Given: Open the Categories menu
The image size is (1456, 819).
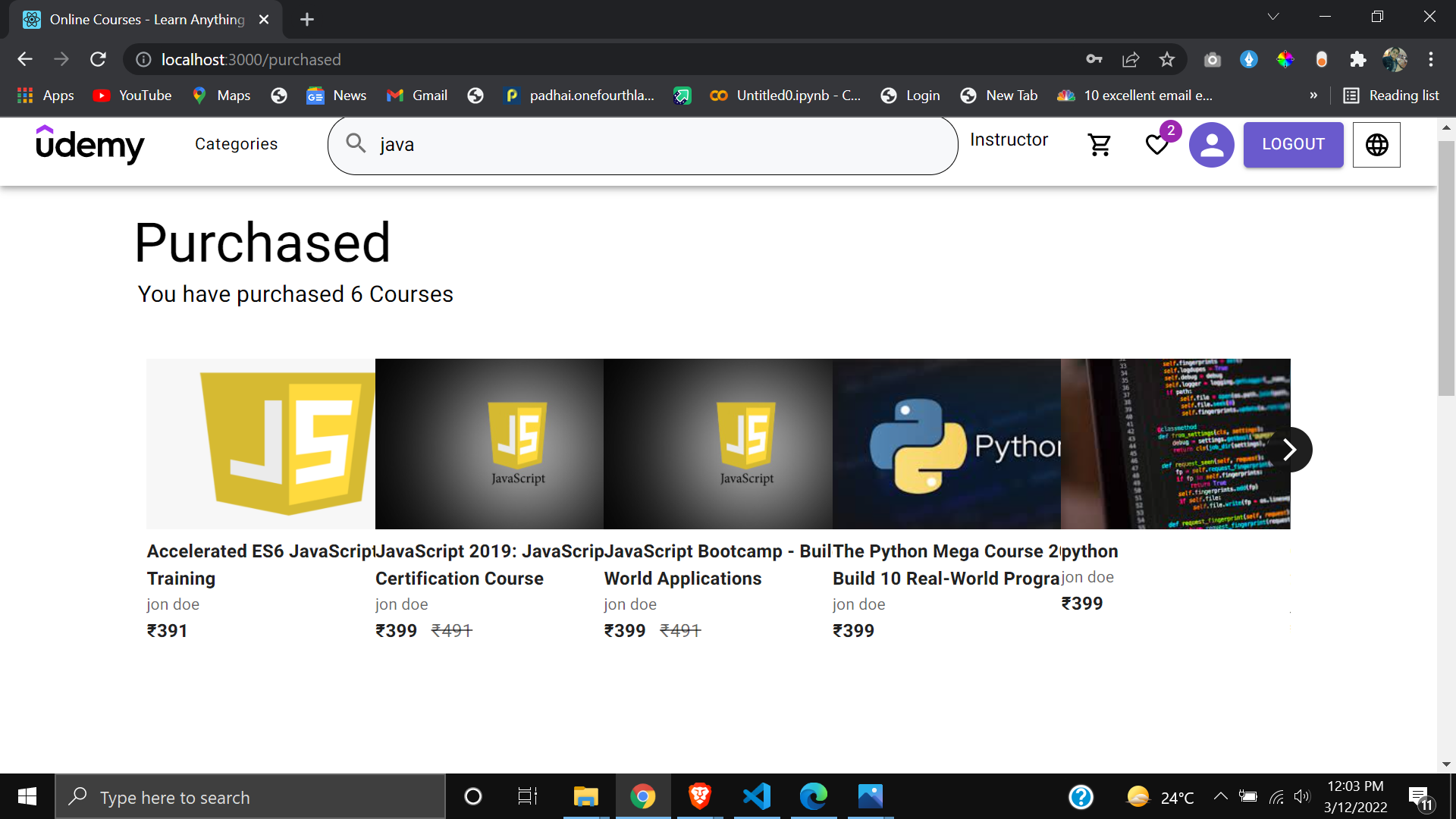Looking at the screenshot, I should (236, 144).
